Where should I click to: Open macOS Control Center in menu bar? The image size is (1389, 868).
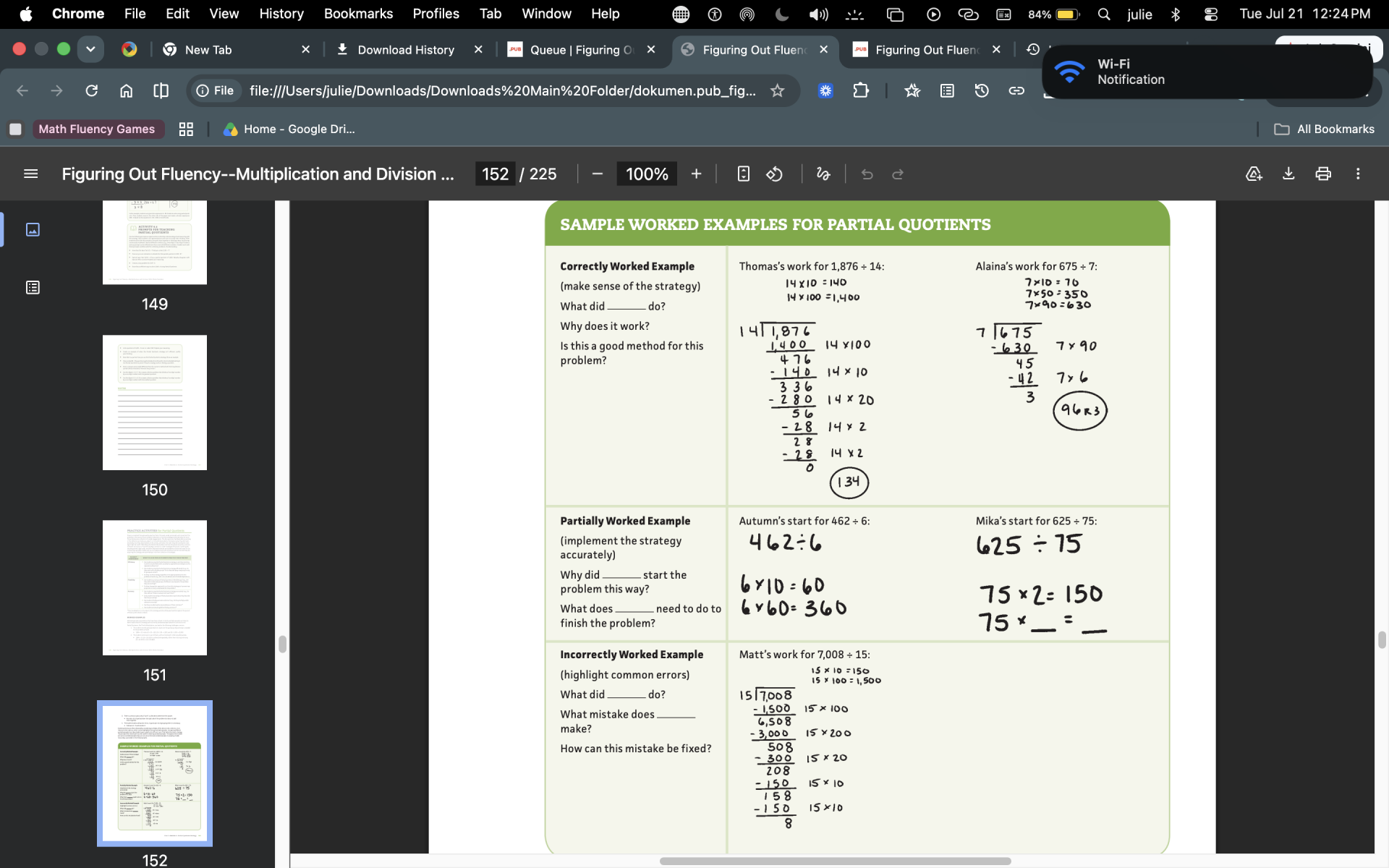pos(1210,14)
